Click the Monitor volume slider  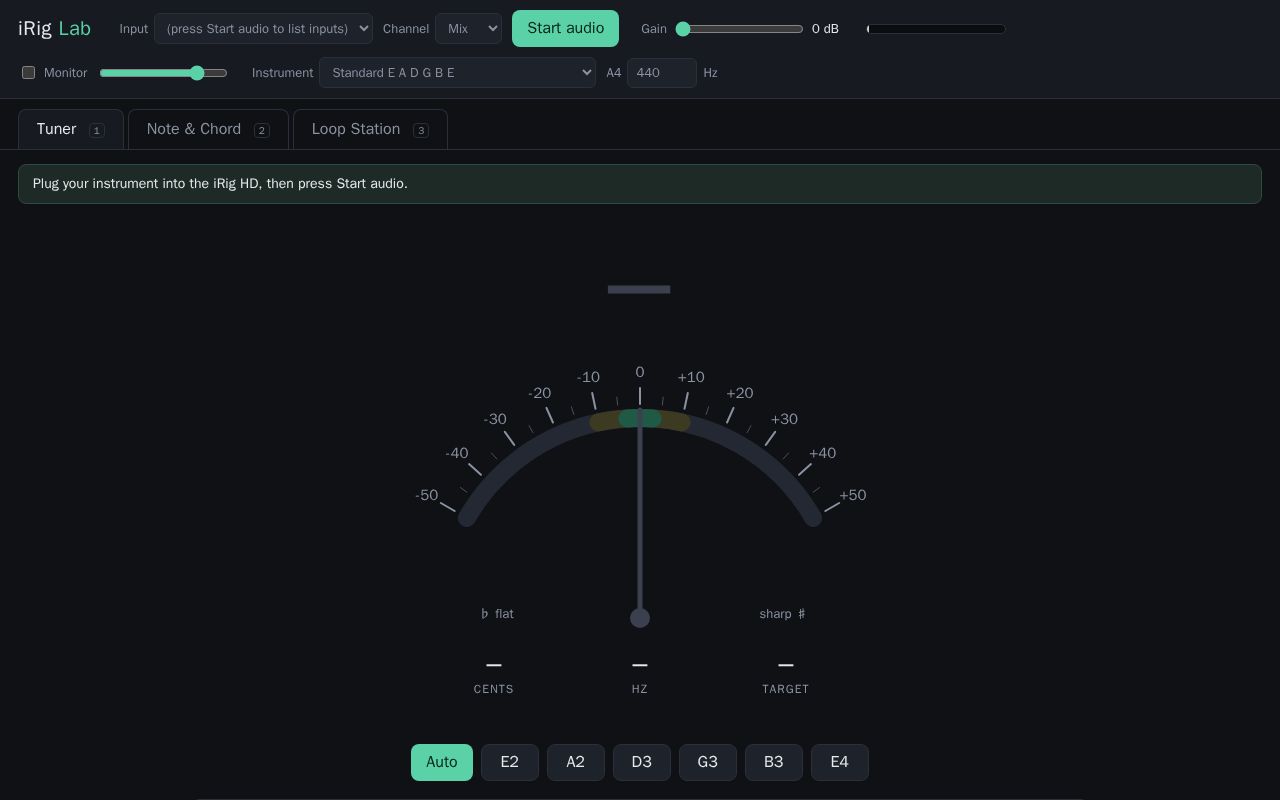[164, 73]
